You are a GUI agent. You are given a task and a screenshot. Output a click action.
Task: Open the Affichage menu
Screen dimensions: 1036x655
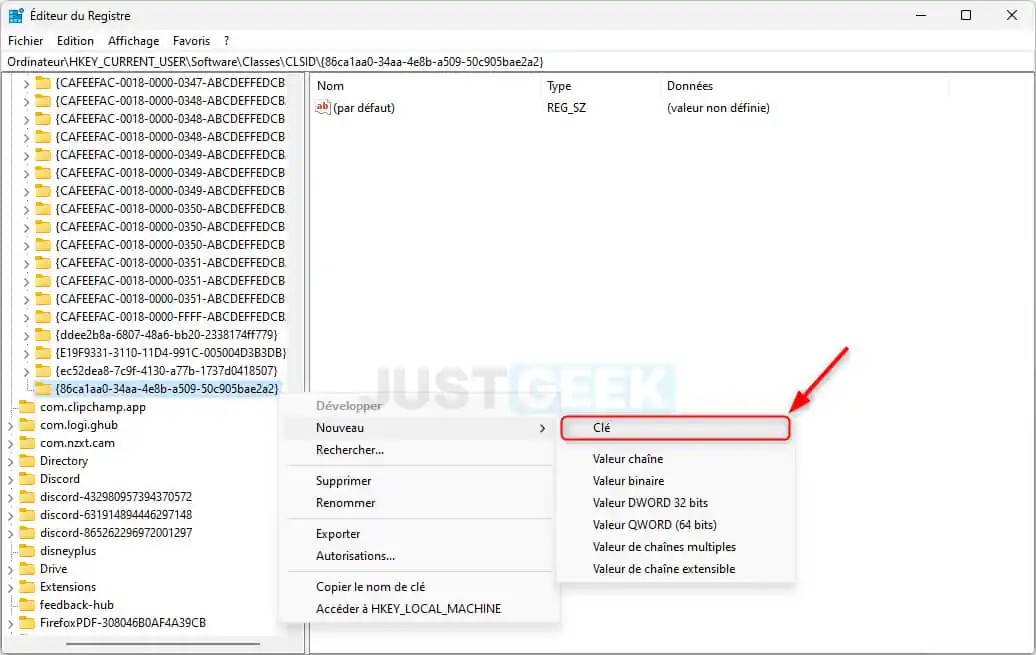(133, 41)
